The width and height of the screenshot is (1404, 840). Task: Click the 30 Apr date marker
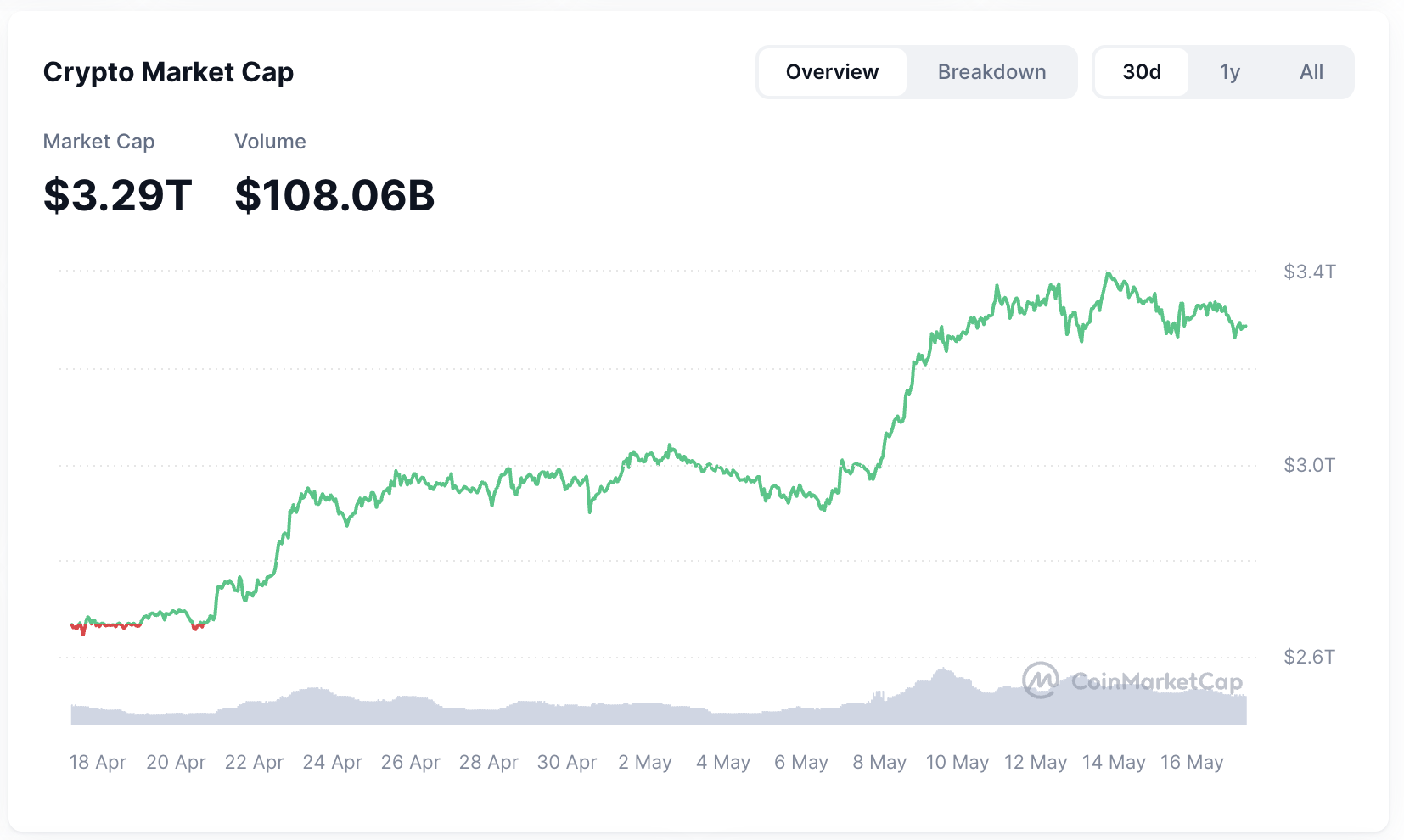[567, 762]
